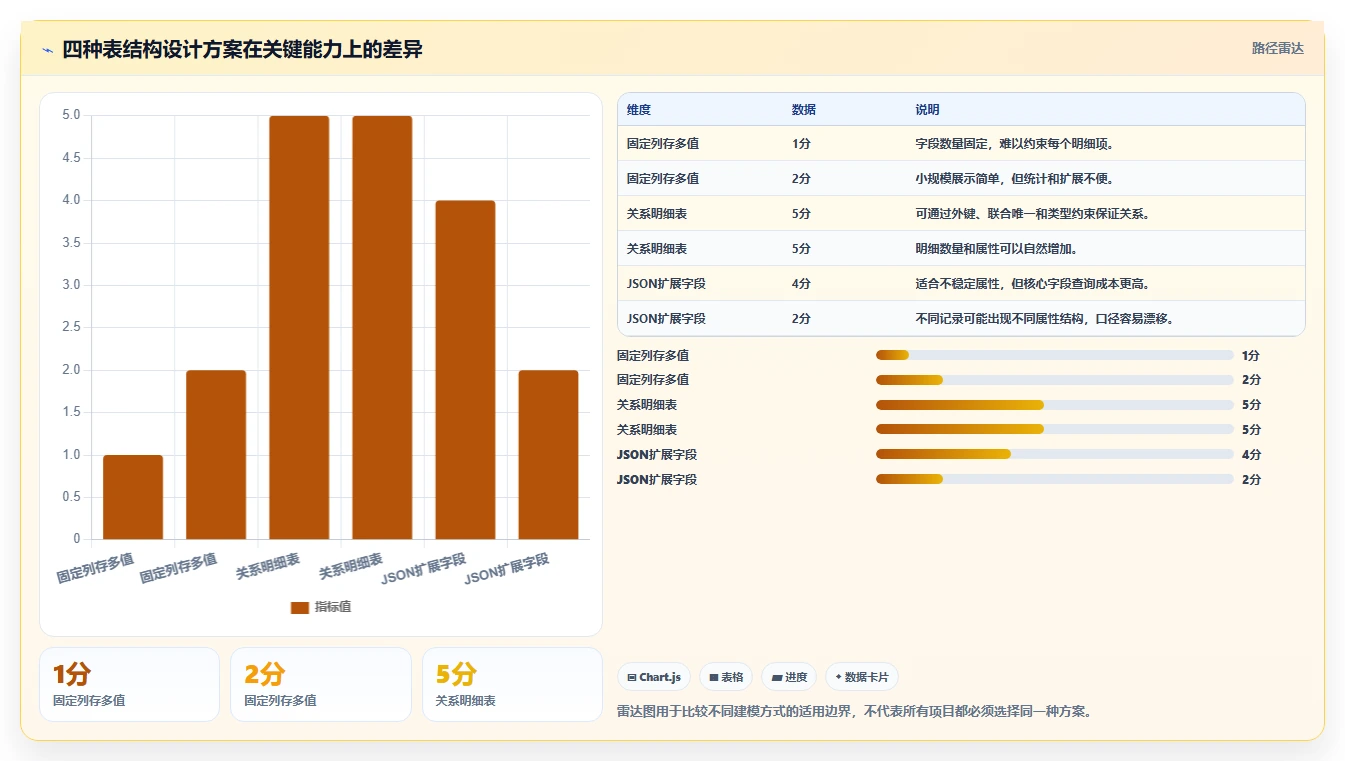Viewport: 1345px width, 761px height.
Task: Click the footer note starting with 雷达图用于比较
Action: 855,712
